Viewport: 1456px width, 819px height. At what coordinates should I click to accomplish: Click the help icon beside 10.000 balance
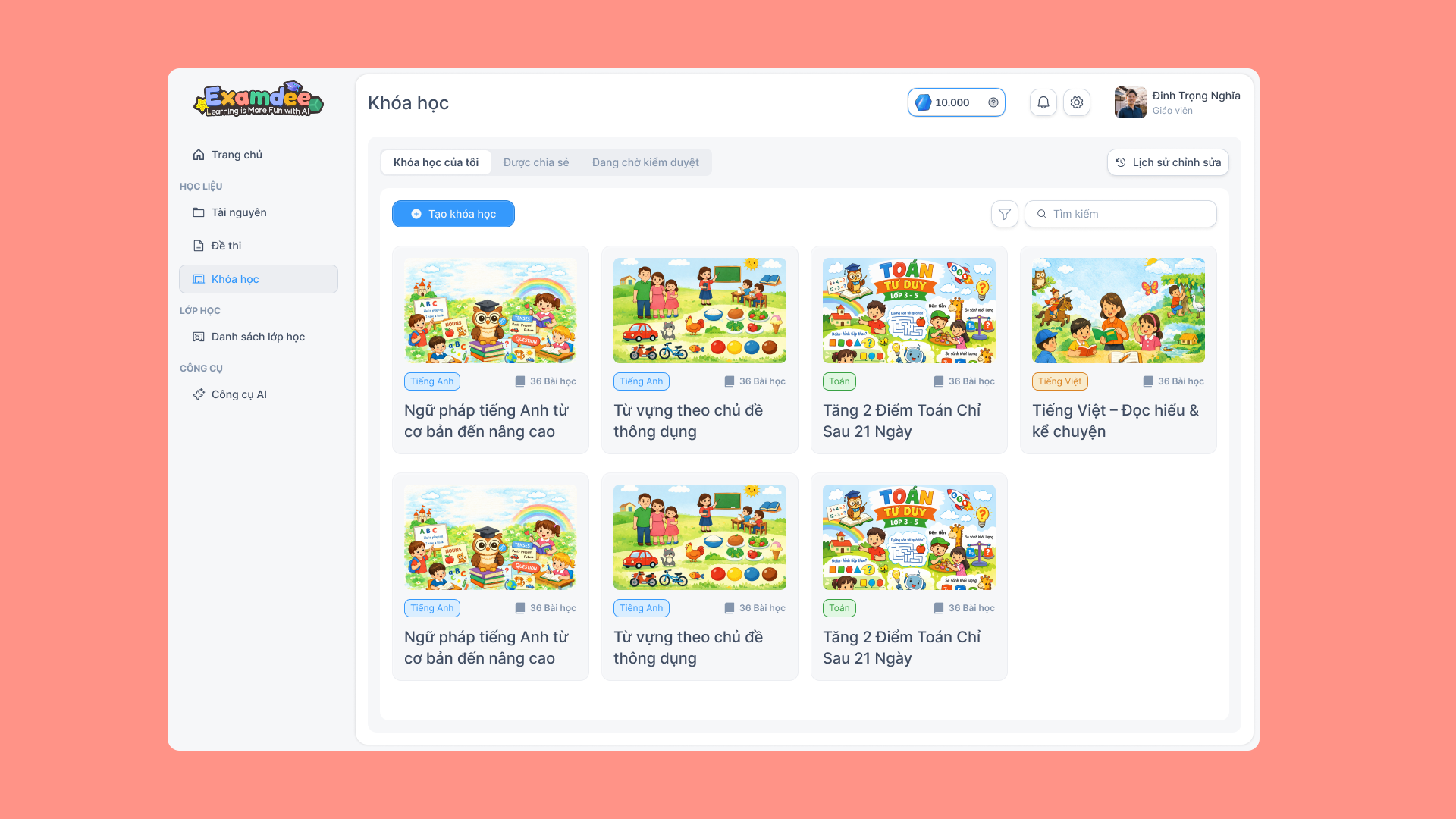(993, 102)
